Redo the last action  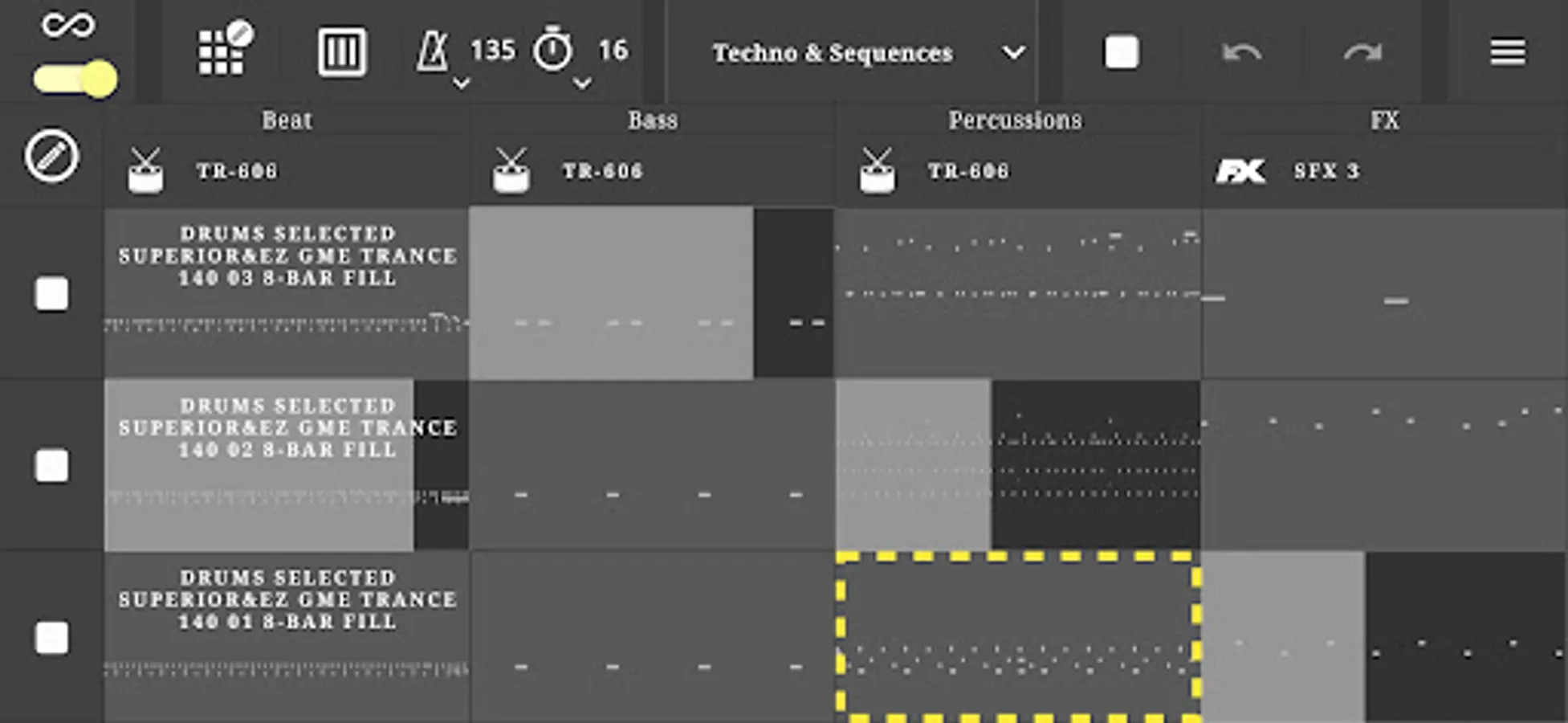coord(1362,53)
